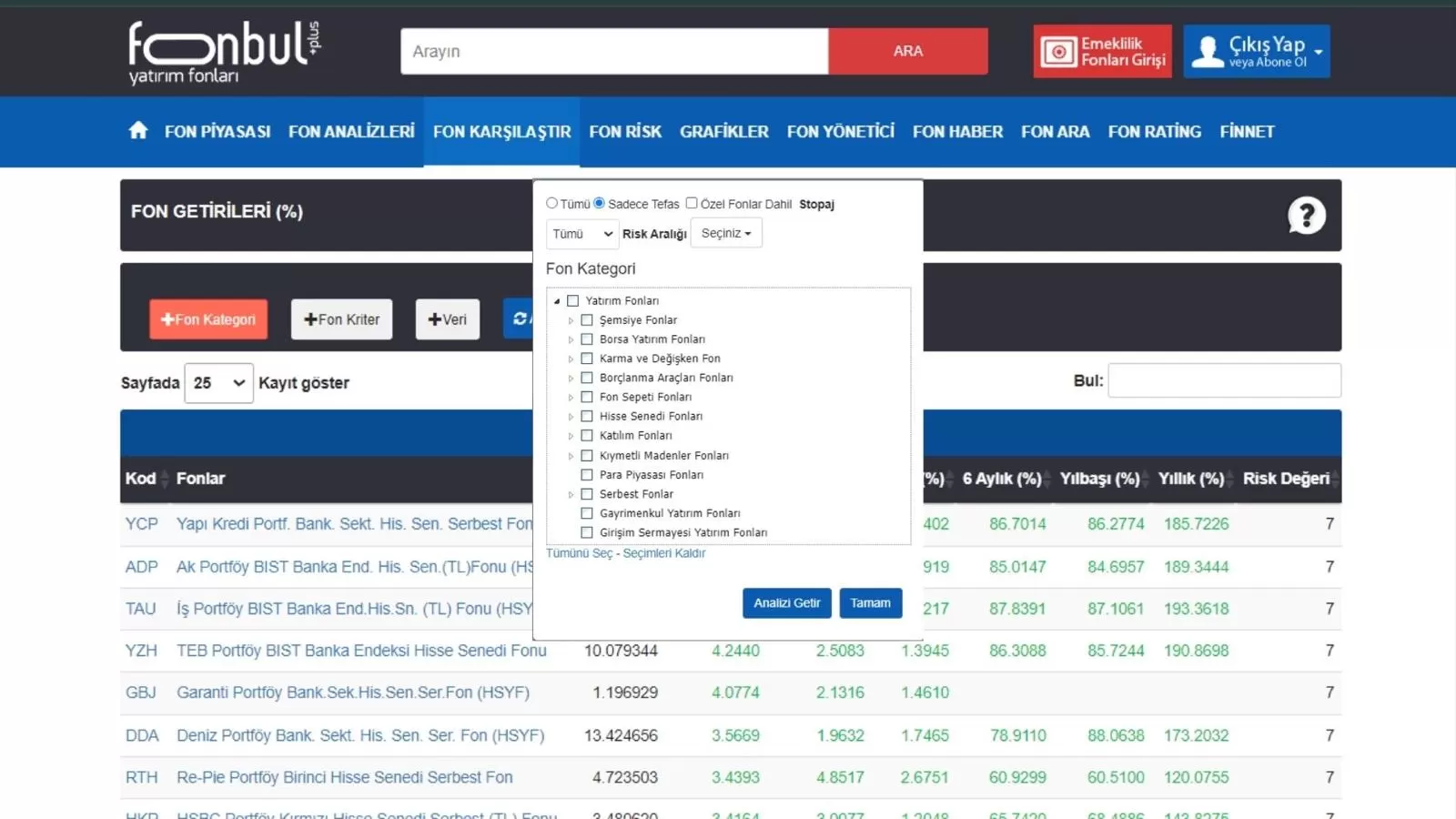Open the records-per-page dropdown showing 25

pyautogui.click(x=218, y=383)
